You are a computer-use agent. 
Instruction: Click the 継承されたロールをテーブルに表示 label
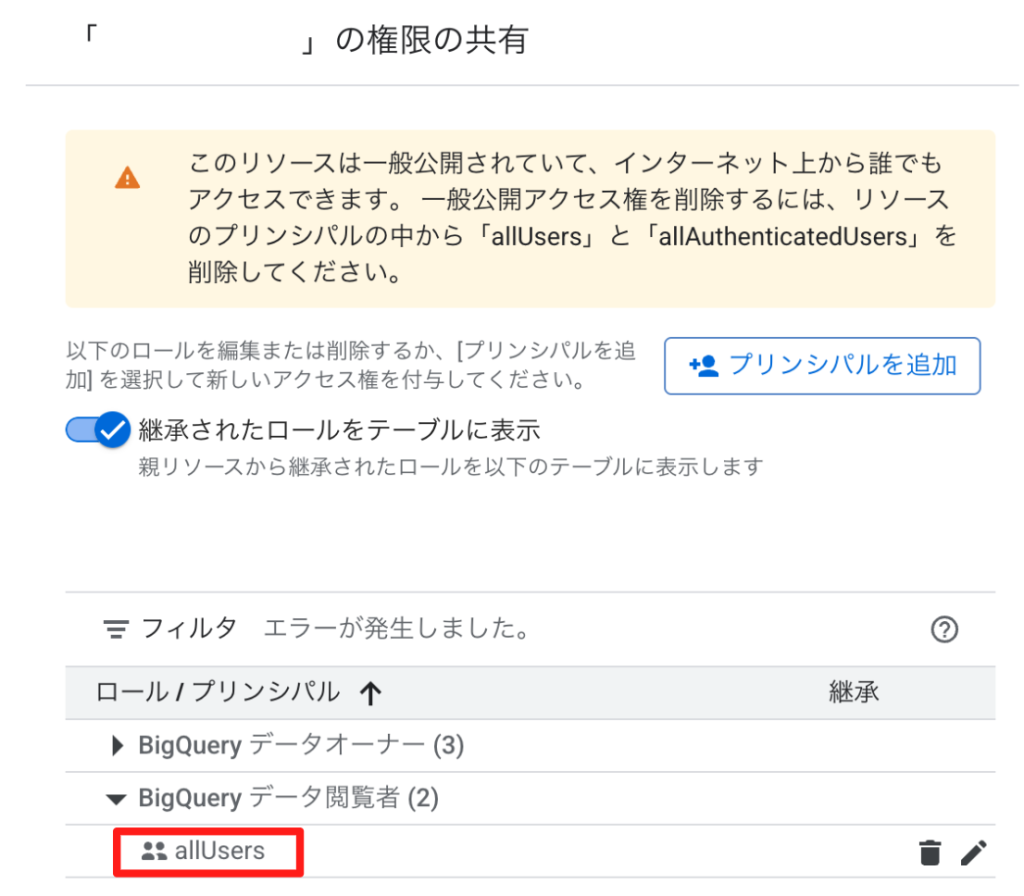[340, 430]
